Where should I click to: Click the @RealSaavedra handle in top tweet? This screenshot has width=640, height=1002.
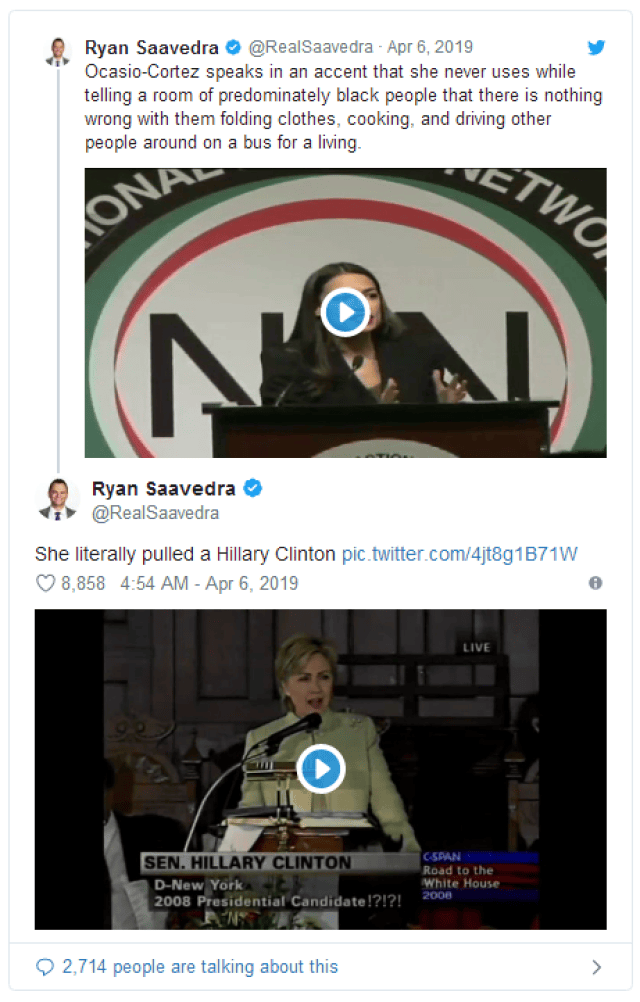pos(310,47)
